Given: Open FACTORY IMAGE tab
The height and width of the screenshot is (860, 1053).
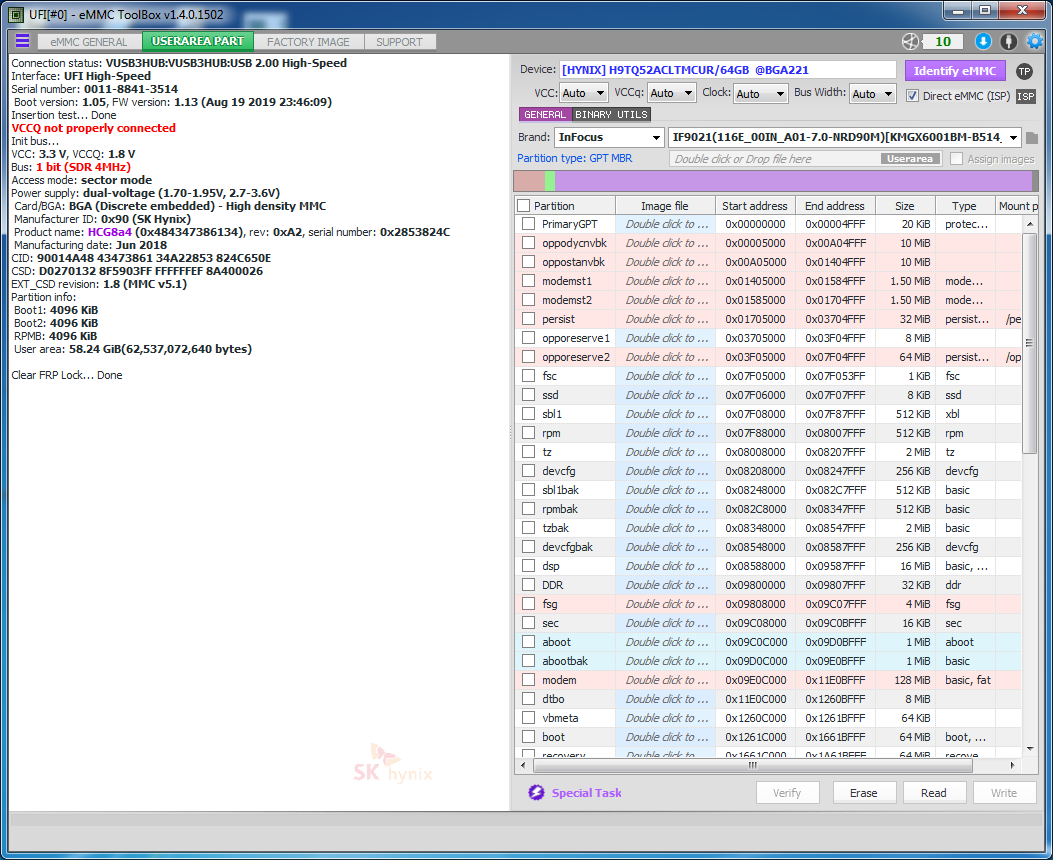Looking at the screenshot, I should coord(308,42).
